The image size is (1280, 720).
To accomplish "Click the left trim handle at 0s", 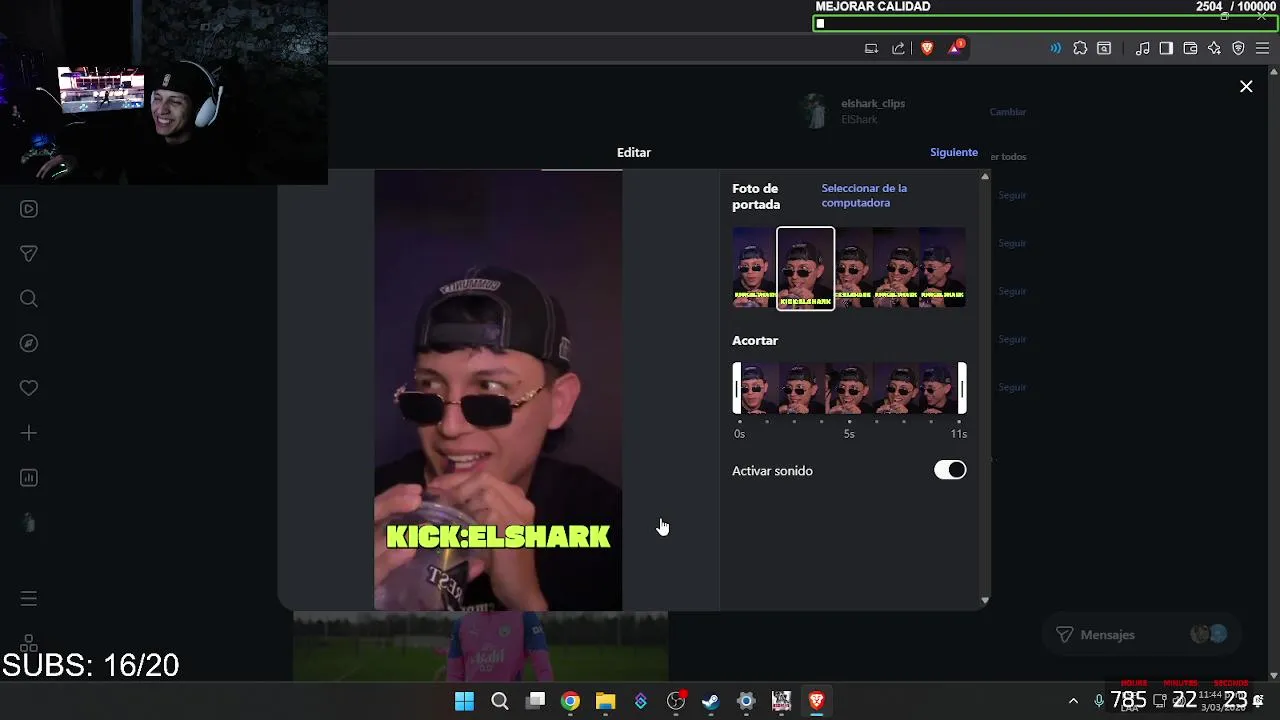I will [x=737, y=388].
